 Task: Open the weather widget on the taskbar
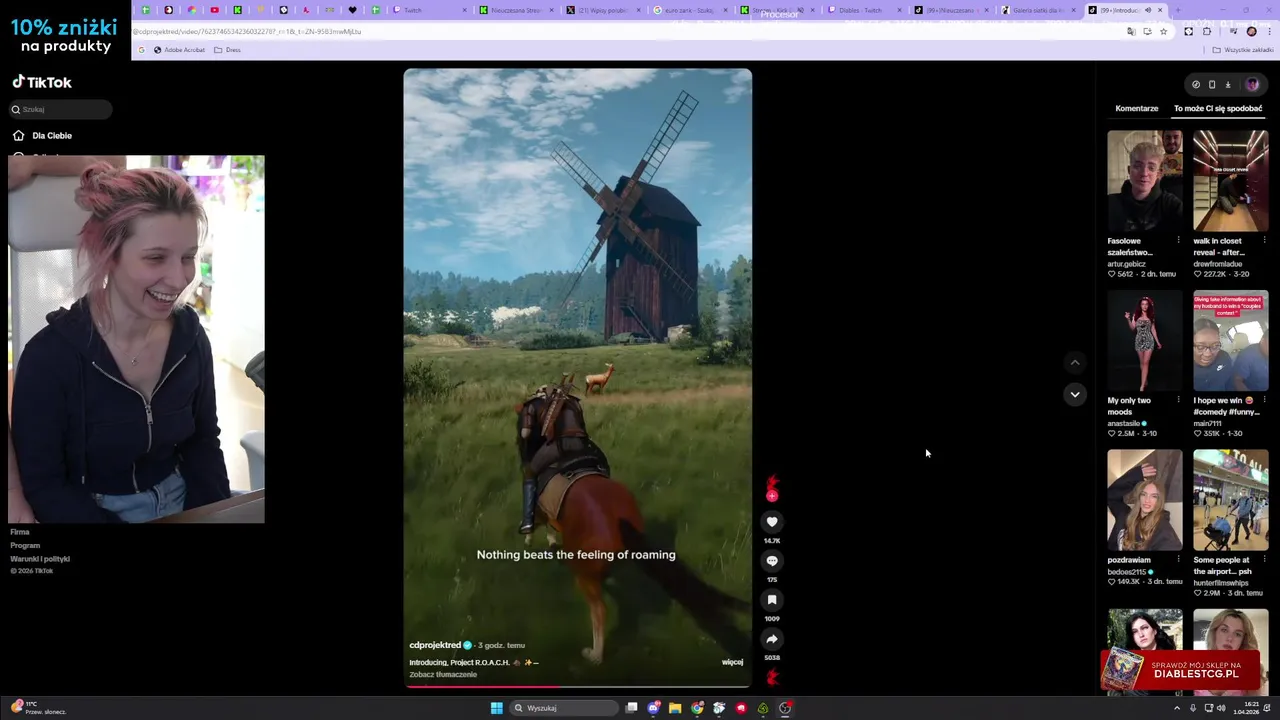(38, 708)
